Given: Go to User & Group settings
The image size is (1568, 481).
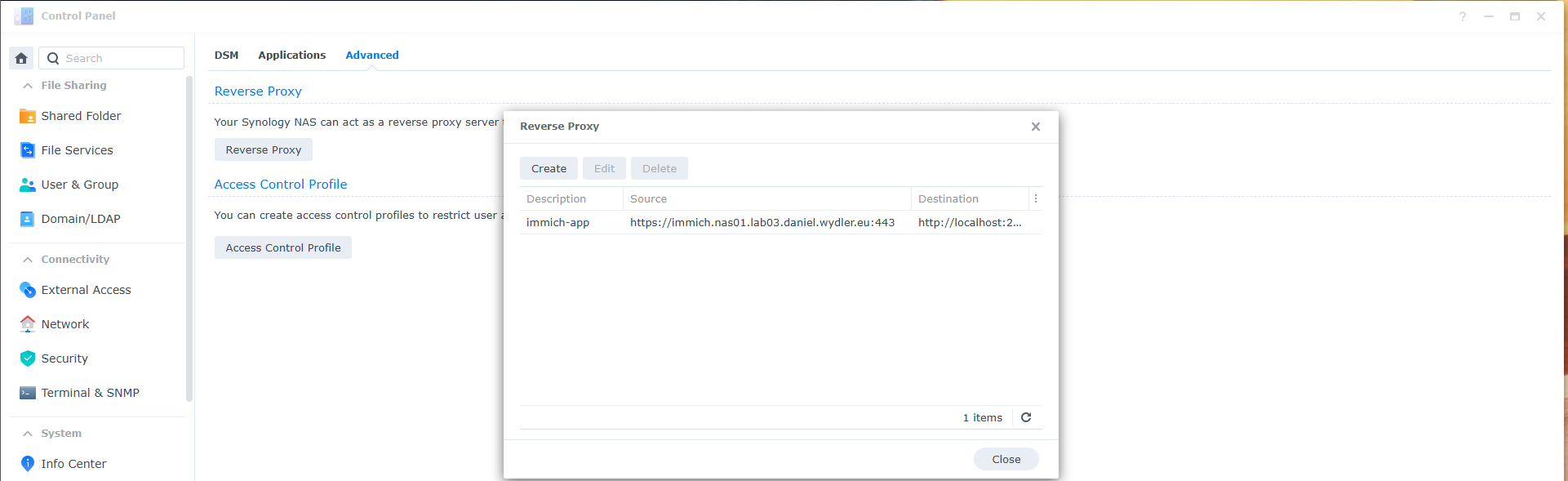Looking at the screenshot, I should pyautogui.click(x=79, y=185).
